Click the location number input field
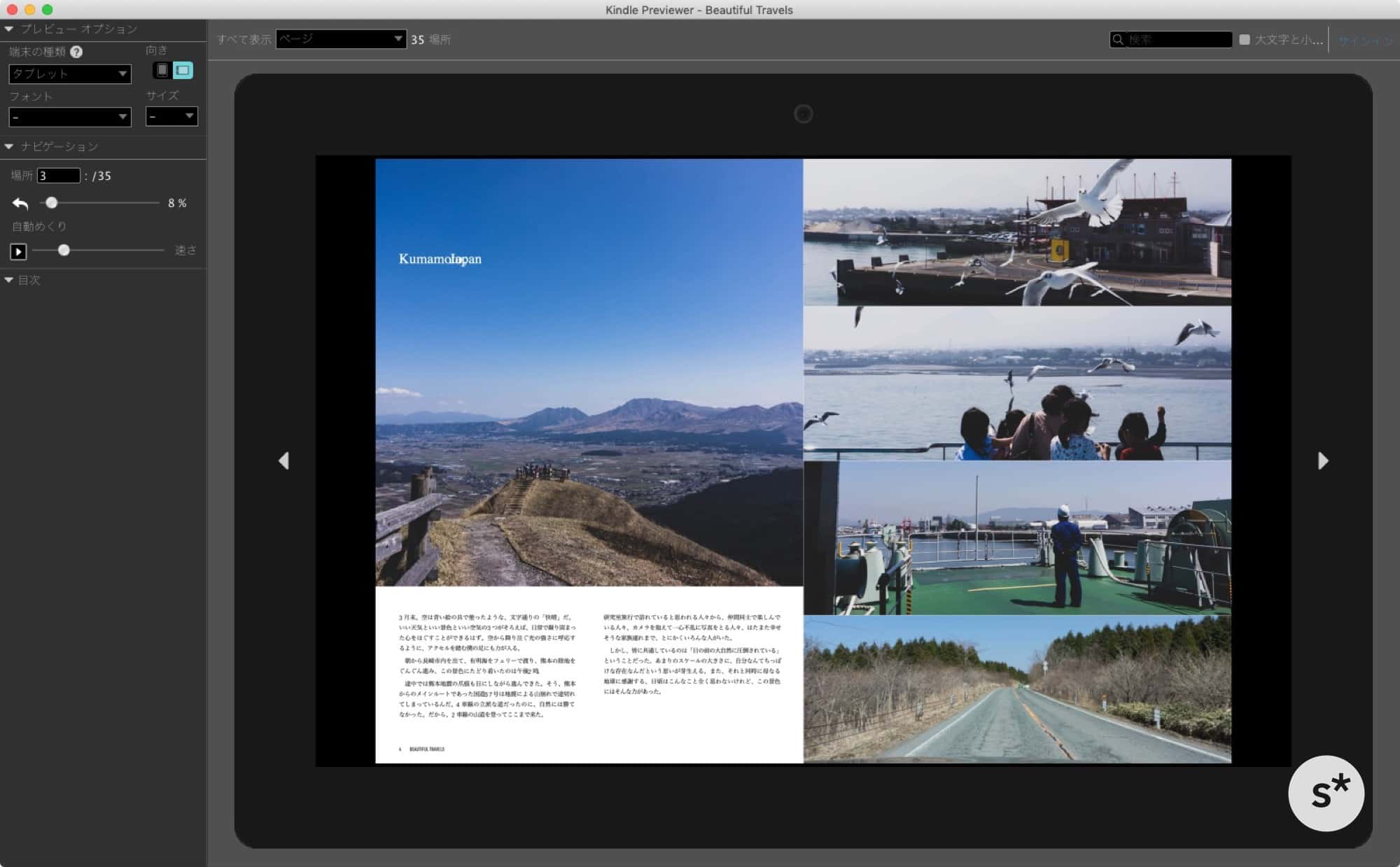The width and height of the screenshot is (1400, 867). pos(58,176)
